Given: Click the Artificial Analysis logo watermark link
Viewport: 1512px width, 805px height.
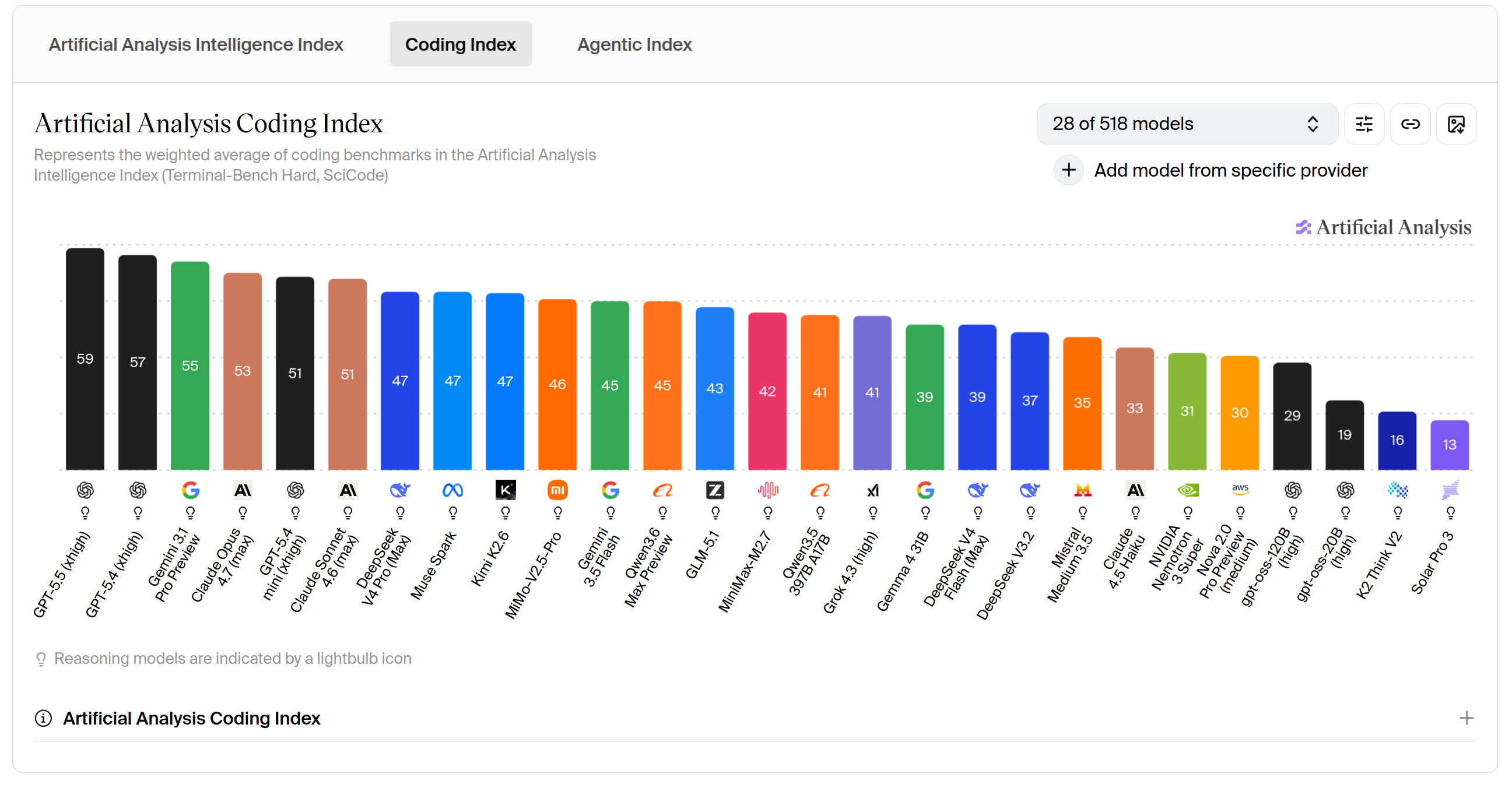Looking at the screenshot, I should [1384, 227].
